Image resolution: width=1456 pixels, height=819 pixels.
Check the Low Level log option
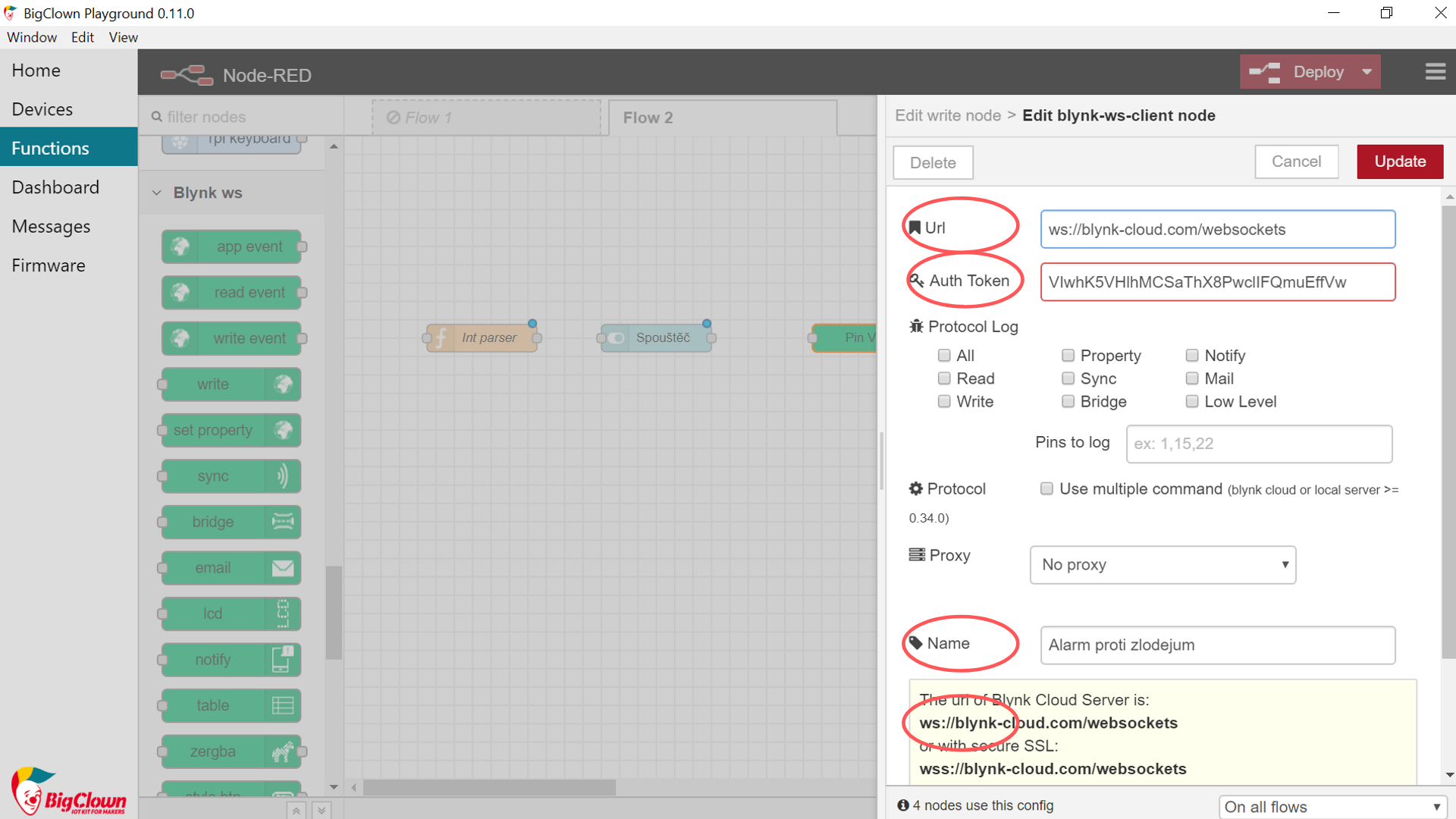pyautogui.click(x=1192, y=401)
